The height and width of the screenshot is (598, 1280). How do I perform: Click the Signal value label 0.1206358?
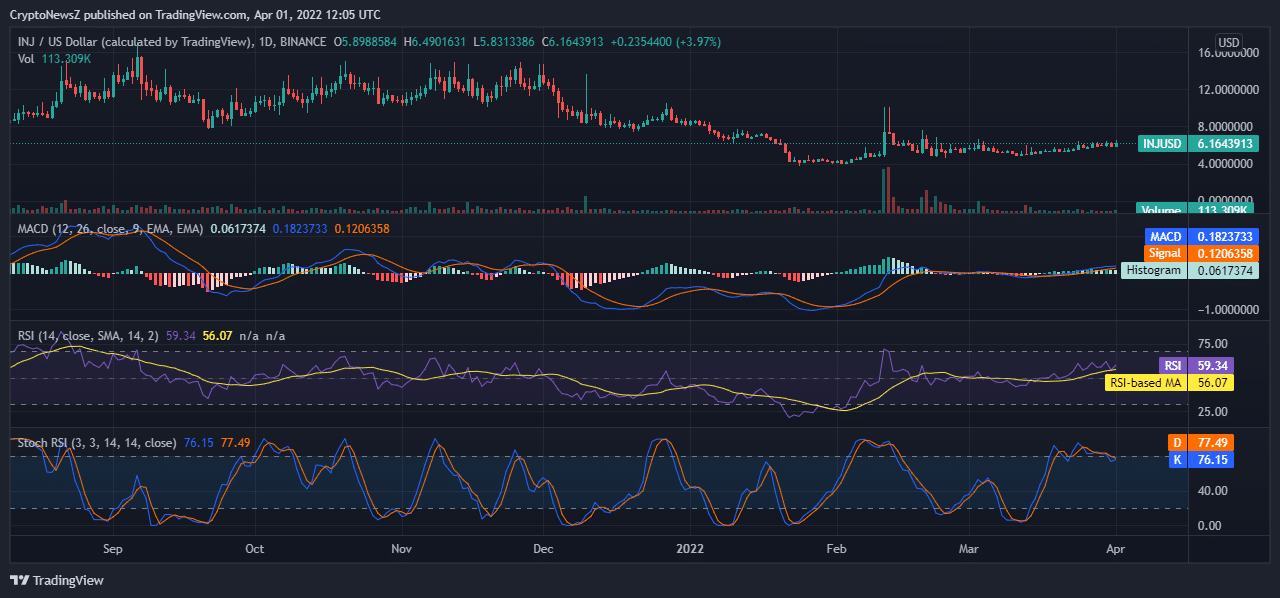(1224, 254)
